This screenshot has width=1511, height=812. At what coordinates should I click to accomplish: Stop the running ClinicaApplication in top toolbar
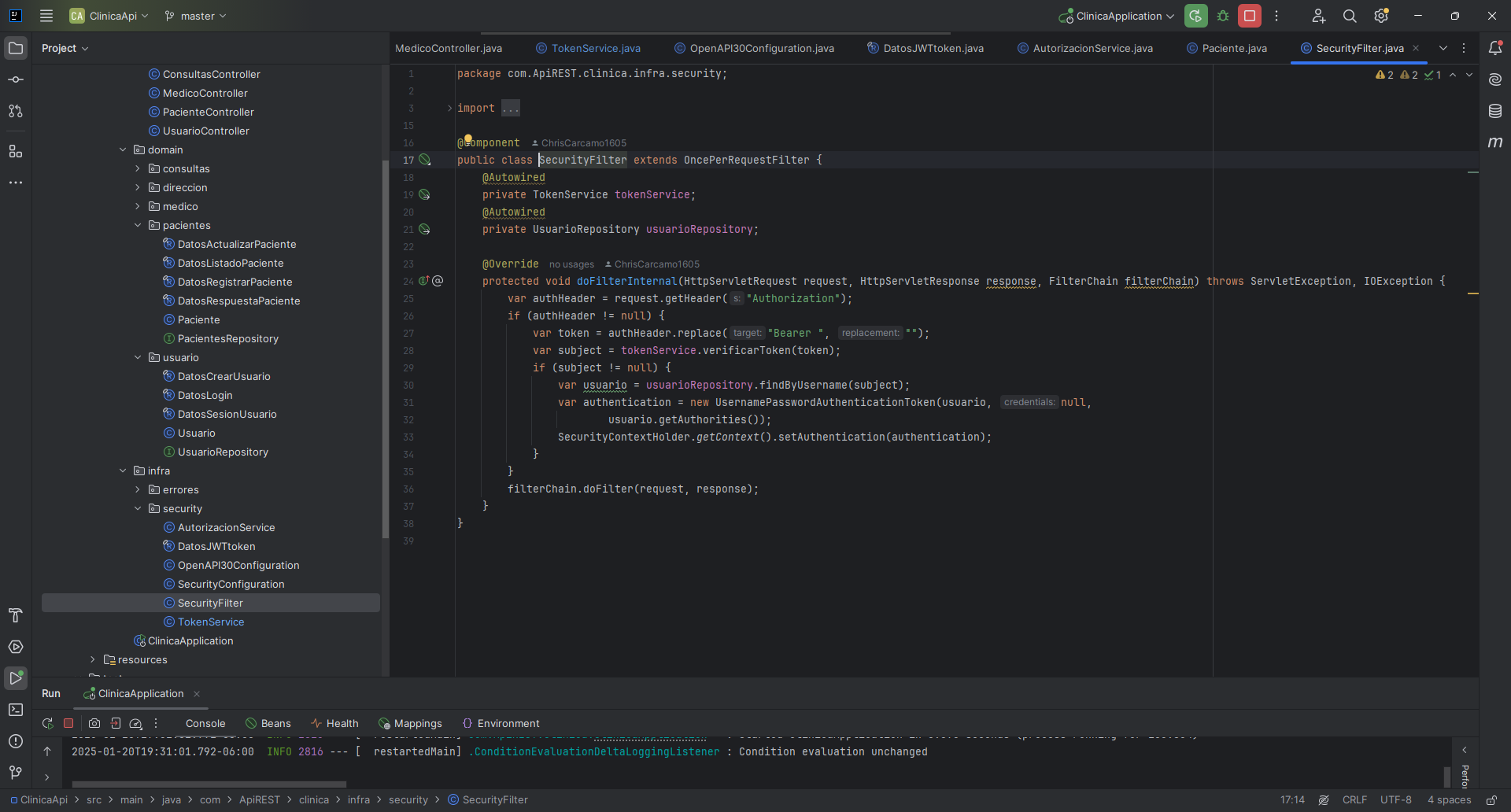(1250, 16)
